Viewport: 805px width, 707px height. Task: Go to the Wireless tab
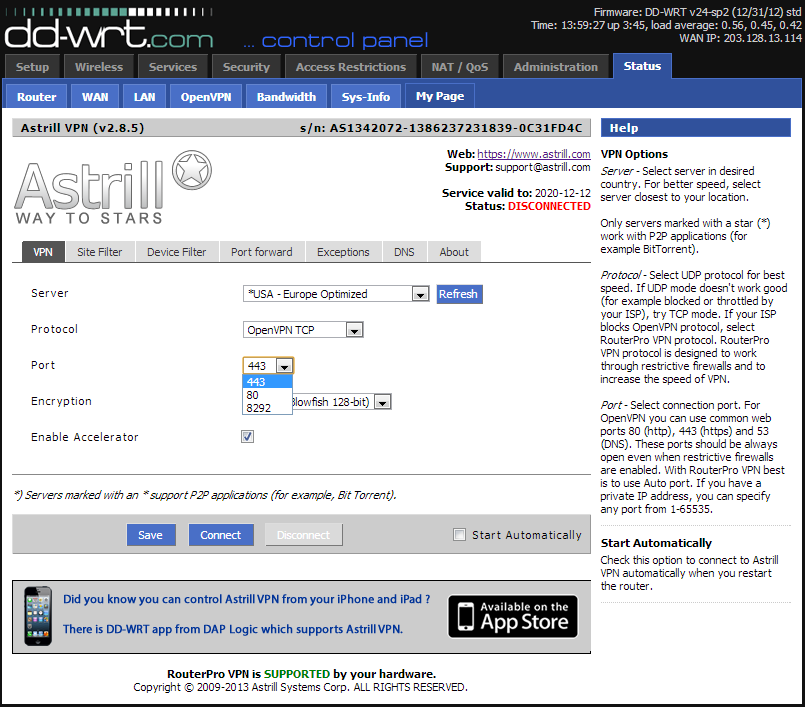99,67
